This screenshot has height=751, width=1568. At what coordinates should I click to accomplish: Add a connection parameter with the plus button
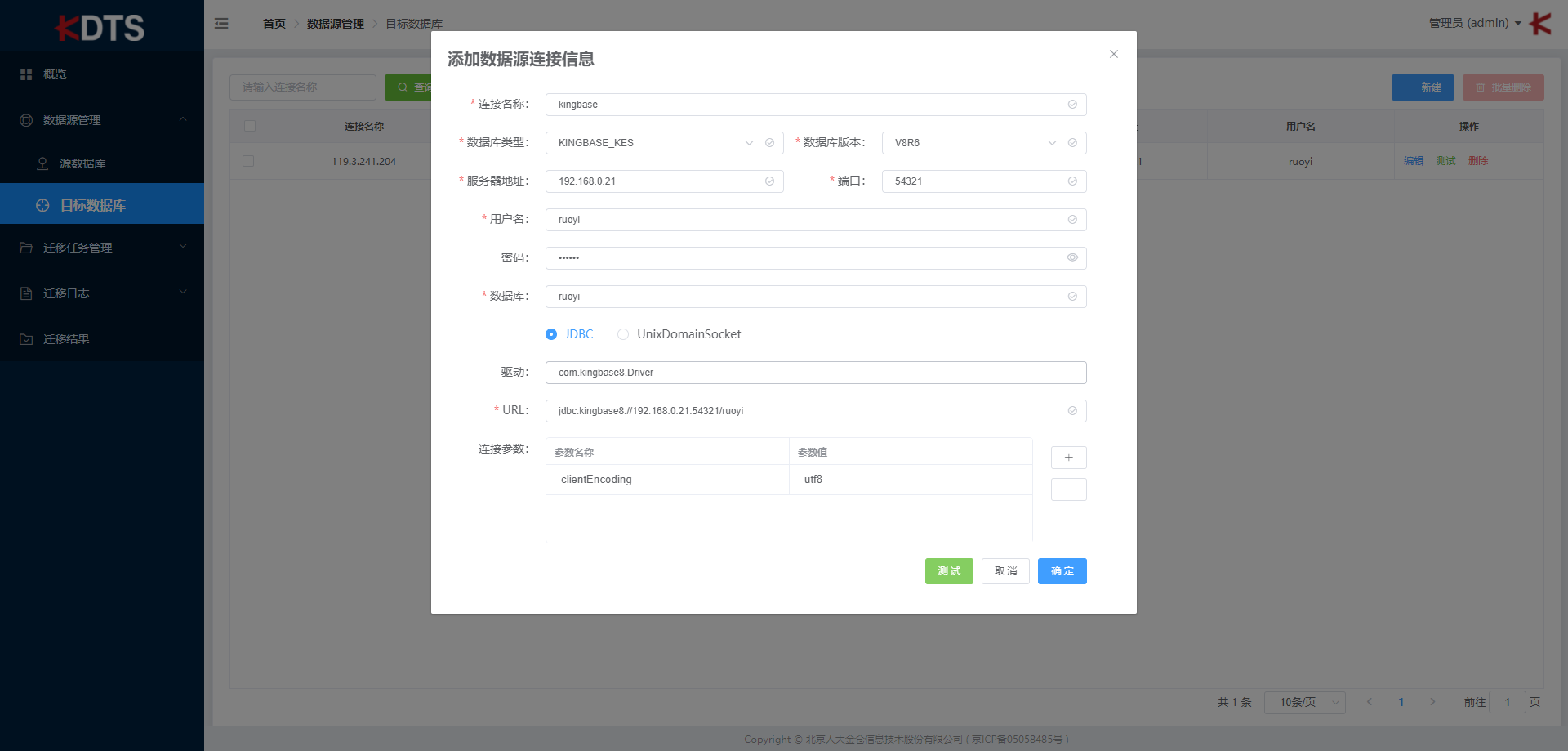pos(1068,458)
